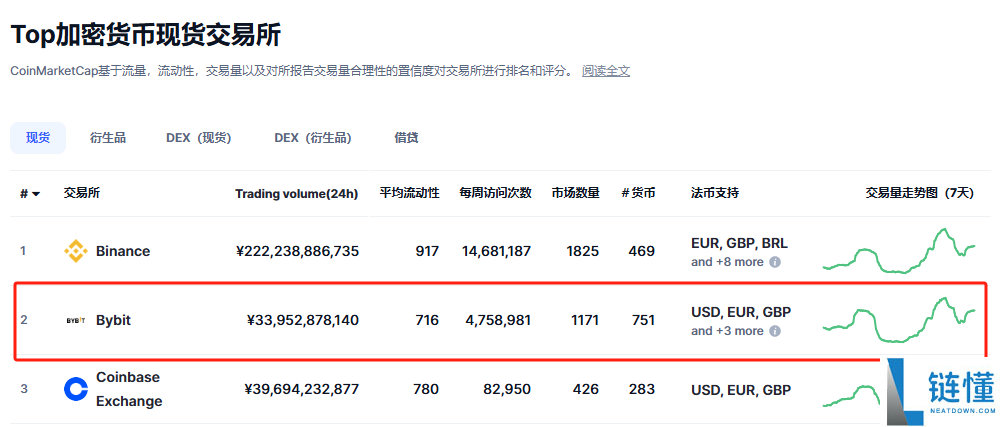
Task: Click the 'and +3 more' text
Action: click(x=727, y=331)
